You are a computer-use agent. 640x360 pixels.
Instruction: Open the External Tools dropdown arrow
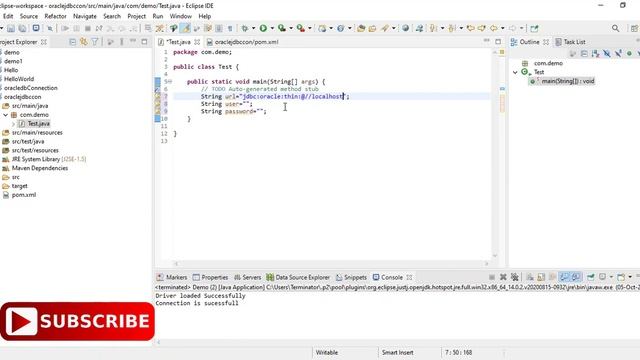click(x=310, y=28)
